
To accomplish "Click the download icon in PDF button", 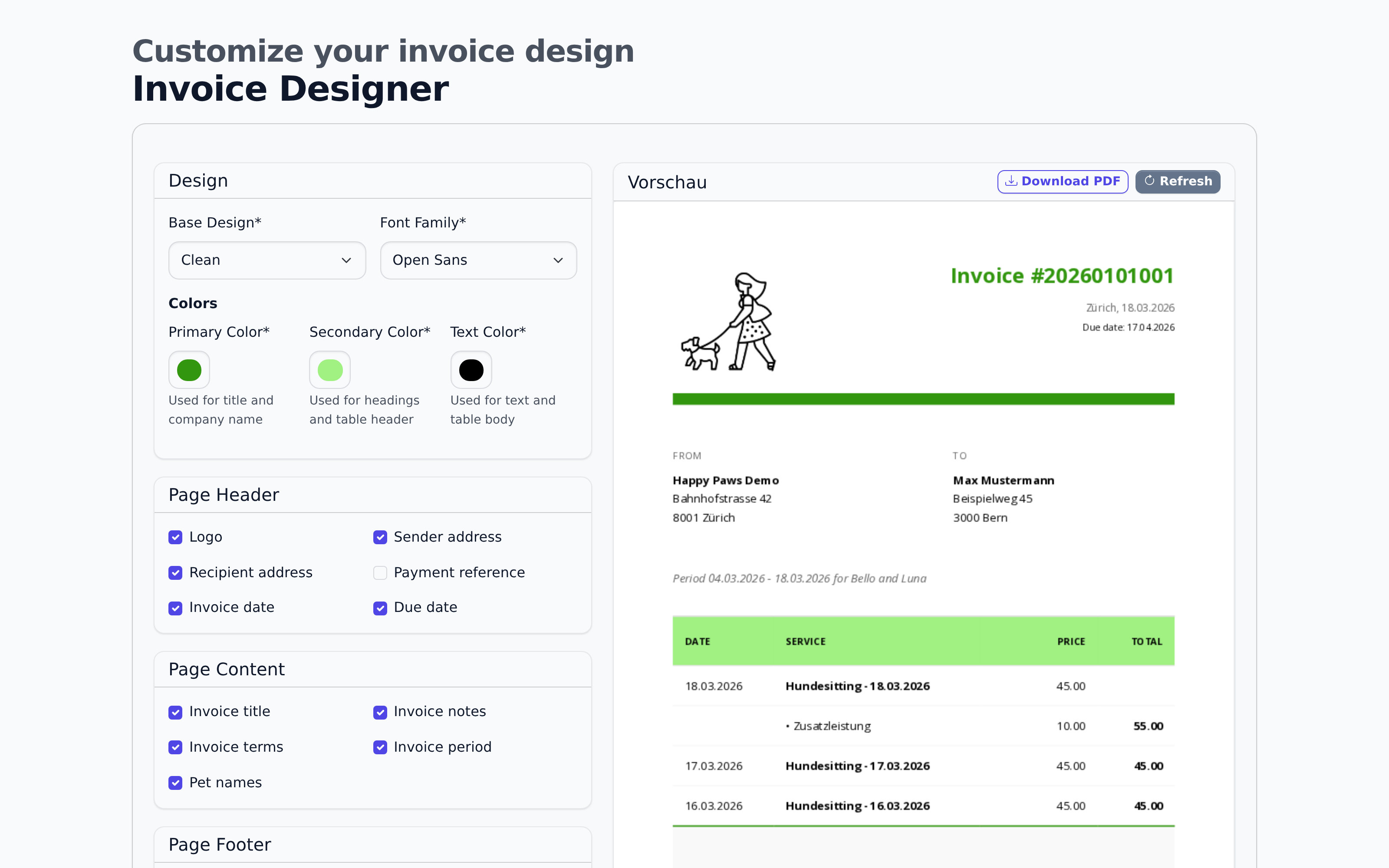I will click(1011, 181).
